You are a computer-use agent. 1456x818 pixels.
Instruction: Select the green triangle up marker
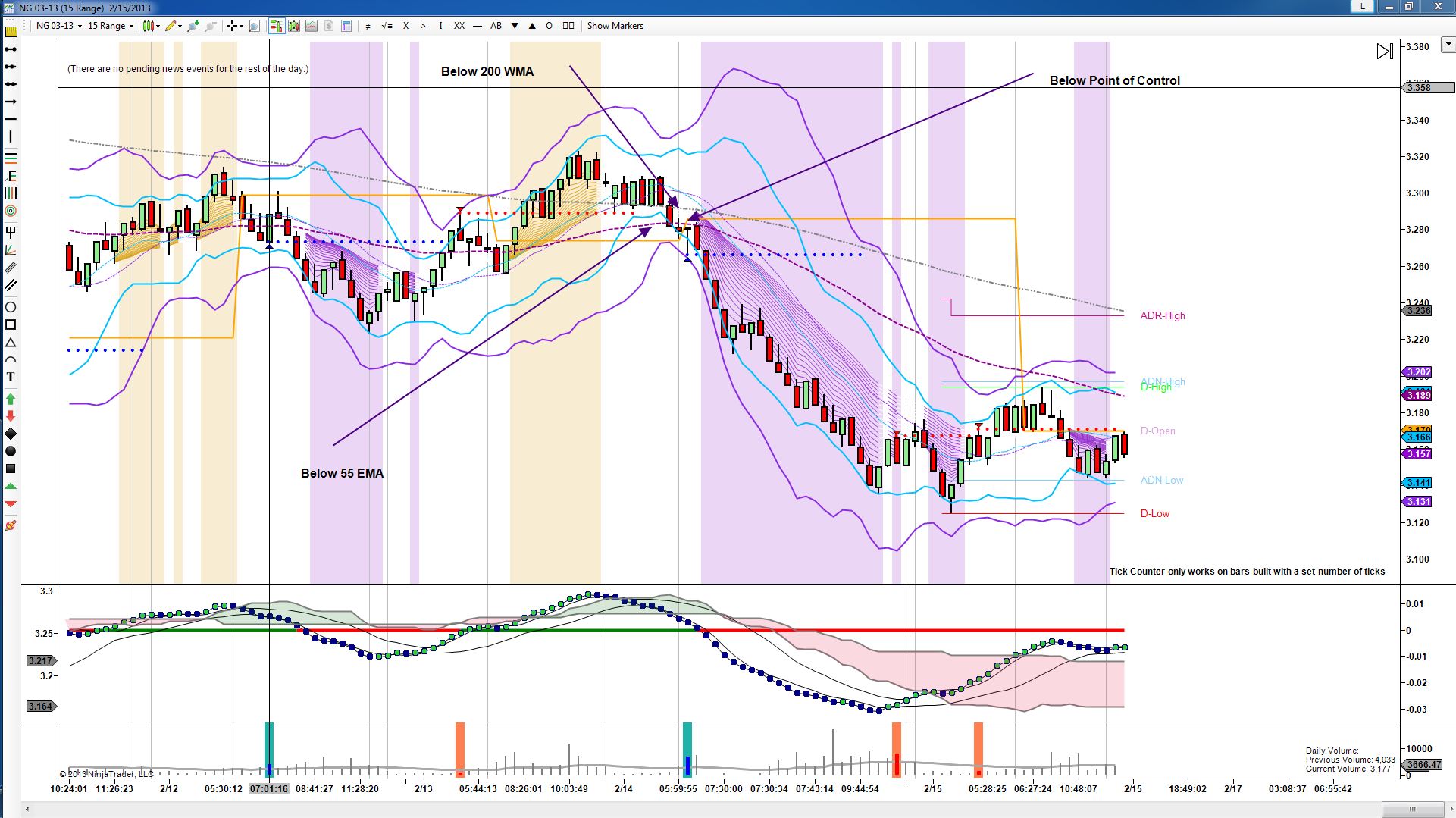(11, 486)
